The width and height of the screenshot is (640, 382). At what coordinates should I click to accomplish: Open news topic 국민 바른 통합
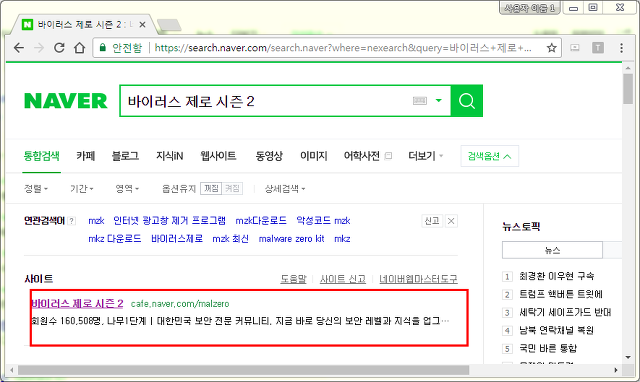pos(548,348)
